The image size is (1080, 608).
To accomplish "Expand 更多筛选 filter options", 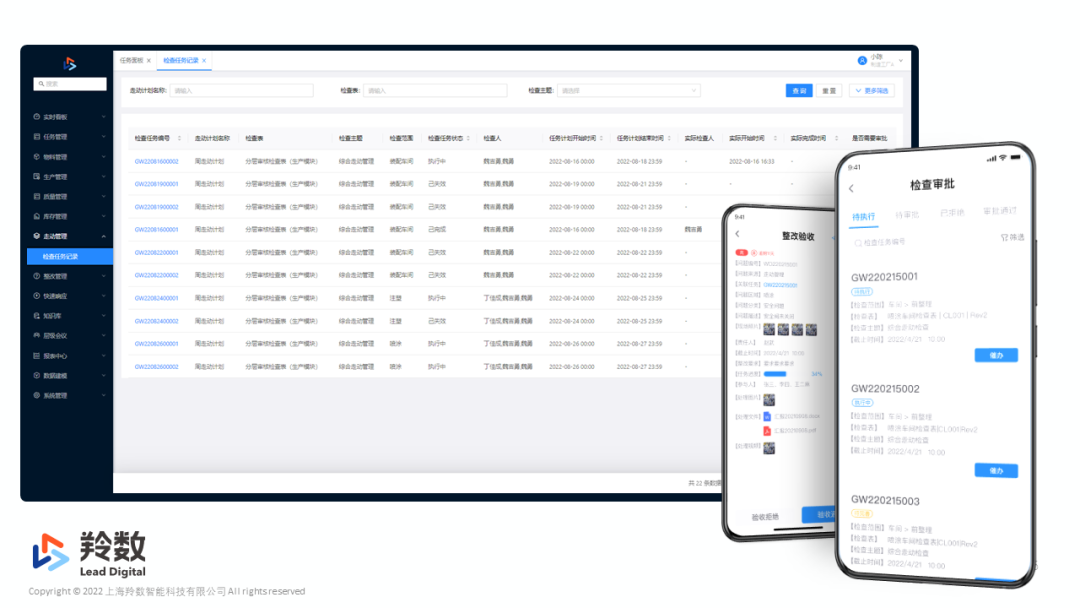I will click(872, 90).
